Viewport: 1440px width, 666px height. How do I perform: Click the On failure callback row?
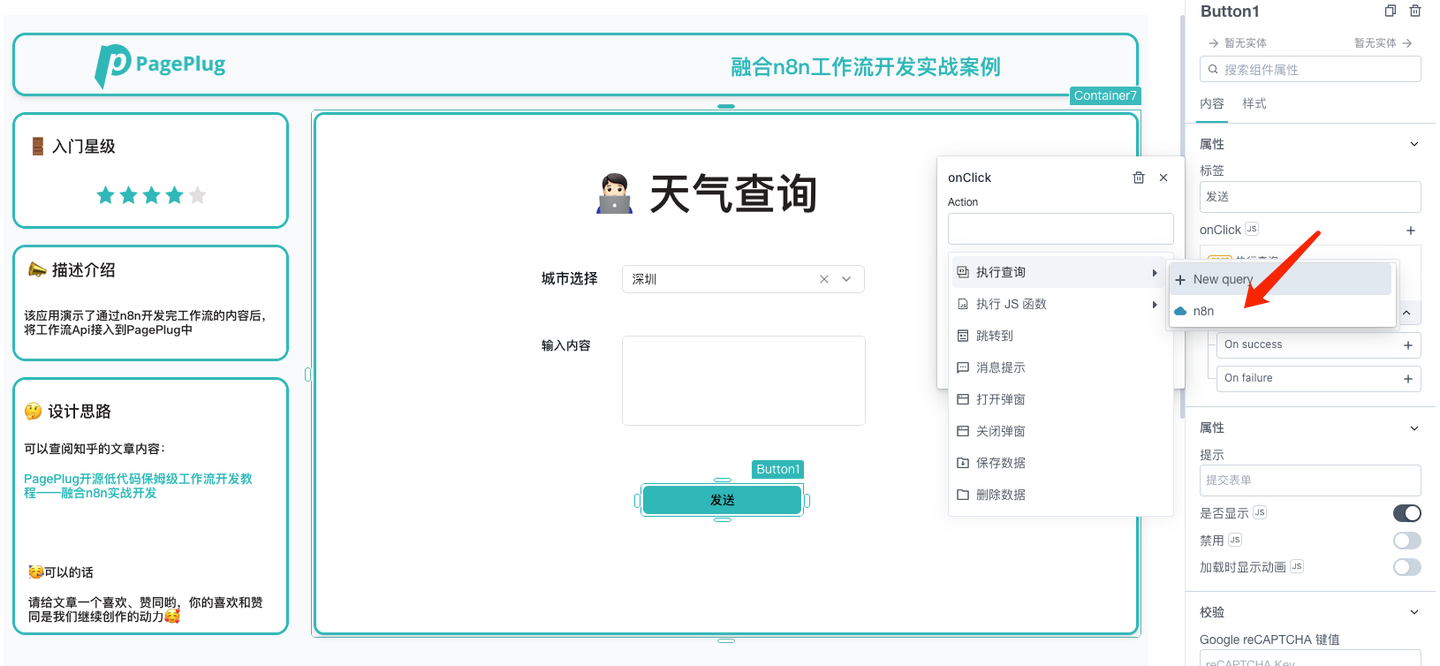click(1319, 379)
